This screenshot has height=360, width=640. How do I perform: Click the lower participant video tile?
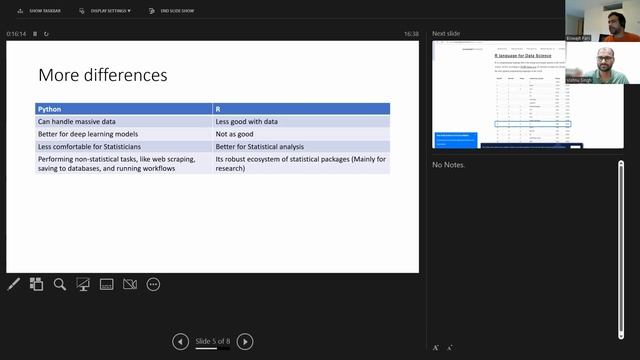602,63
